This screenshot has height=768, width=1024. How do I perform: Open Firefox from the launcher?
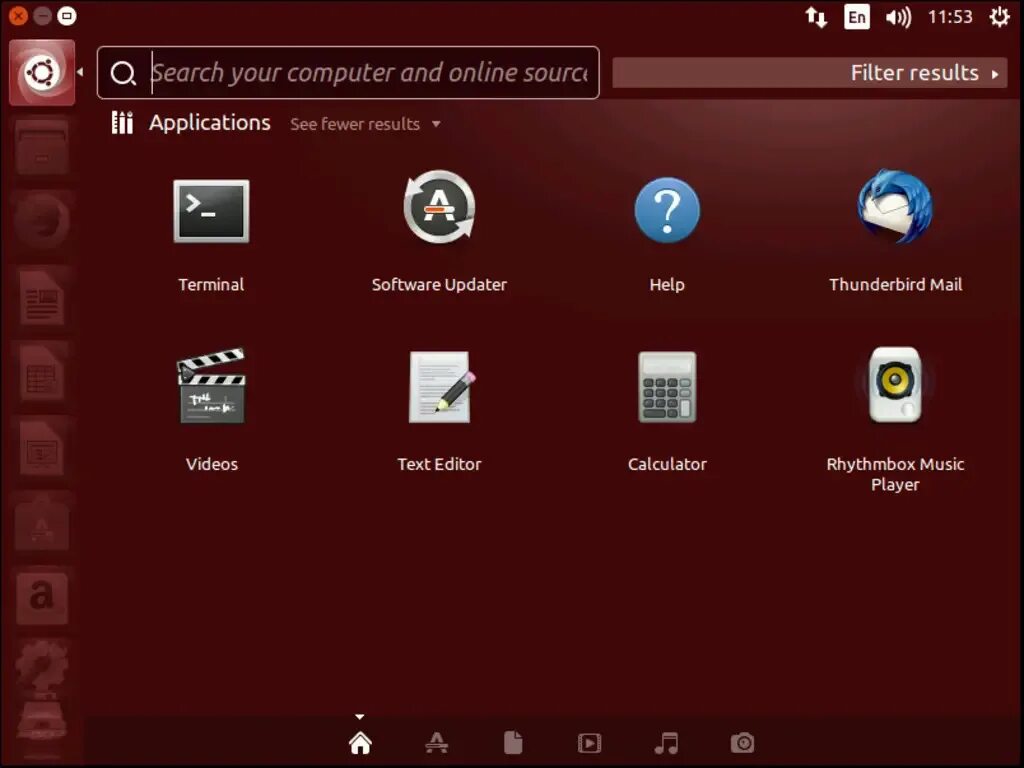click(42, 222)
